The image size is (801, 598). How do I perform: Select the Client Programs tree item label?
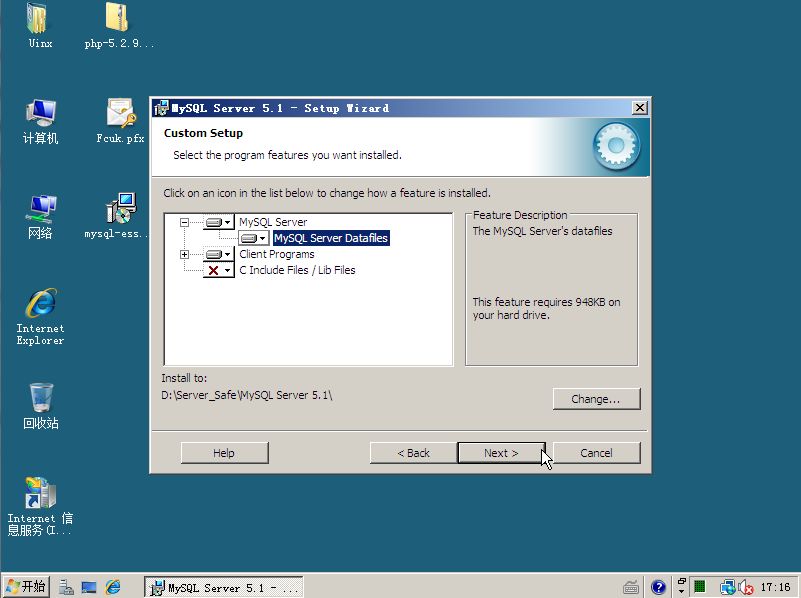pos(277,254)
